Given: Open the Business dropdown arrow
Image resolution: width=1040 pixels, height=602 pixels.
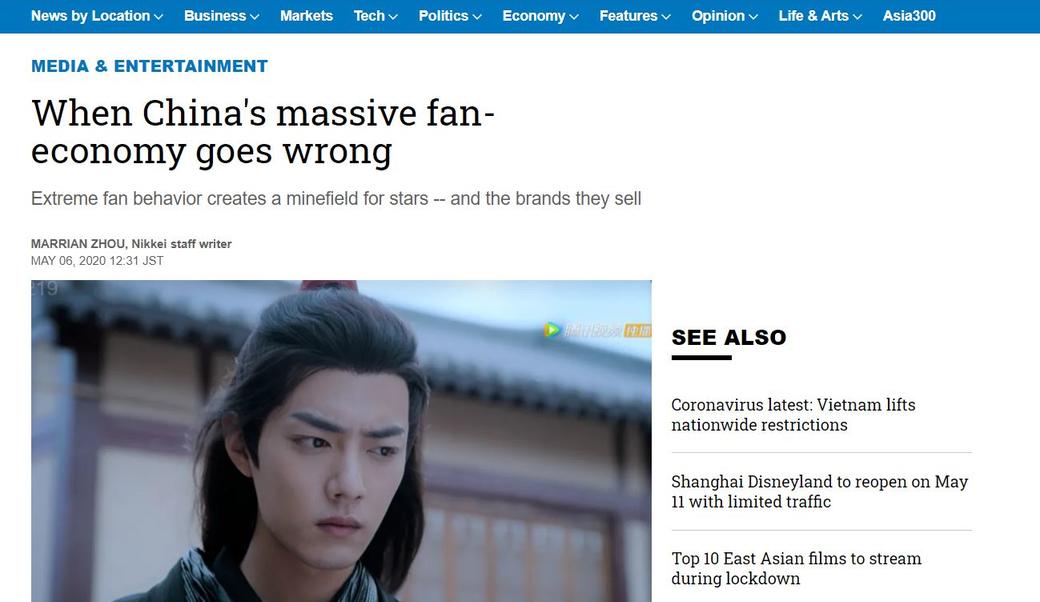Looking at the screenshot, I should click(254, 17).
